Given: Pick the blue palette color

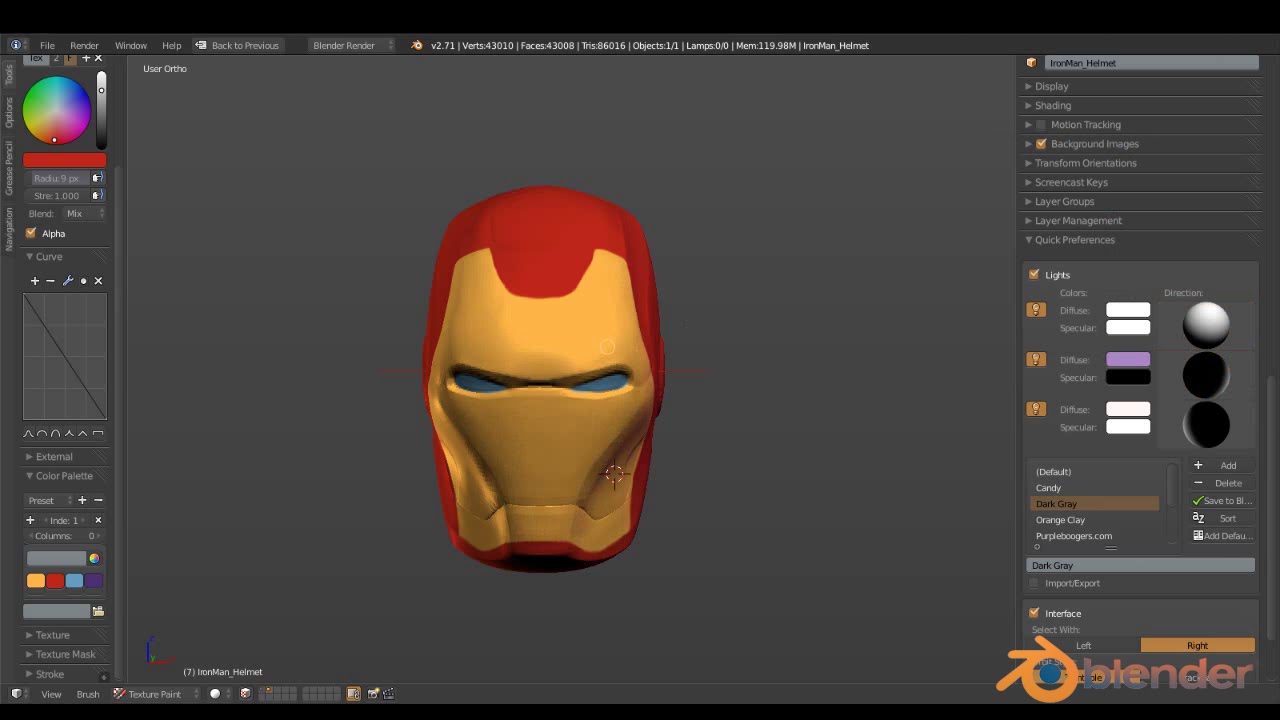Looking at the screenshot, I should coord(74,580).
